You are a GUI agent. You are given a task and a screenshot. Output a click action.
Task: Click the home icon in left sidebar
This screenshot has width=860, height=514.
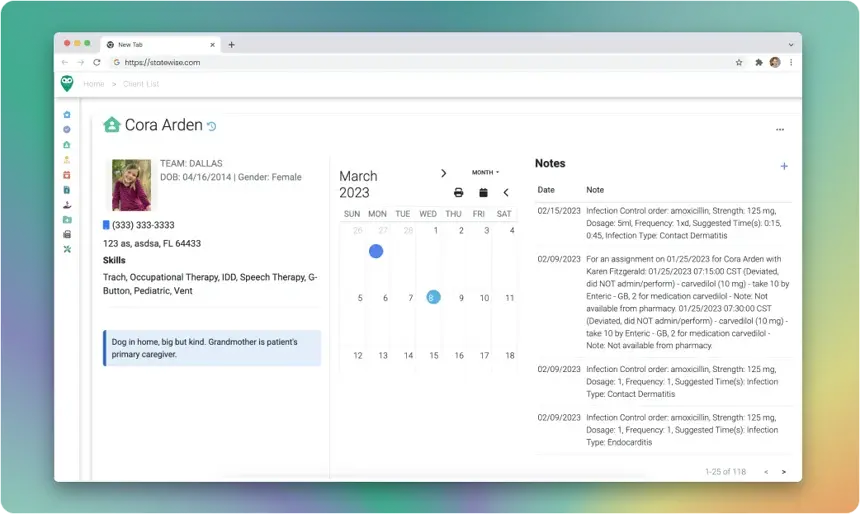point(67,115)
